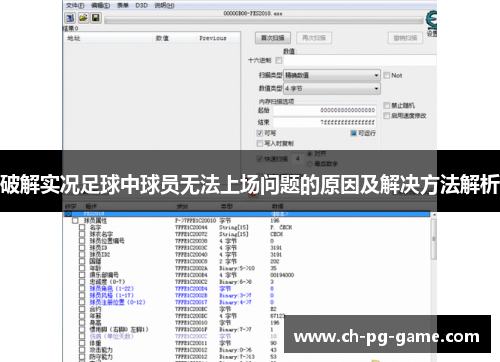Tick the 年龄 row checkbox
Screen dimensions: 500x362
click(82, 268)
